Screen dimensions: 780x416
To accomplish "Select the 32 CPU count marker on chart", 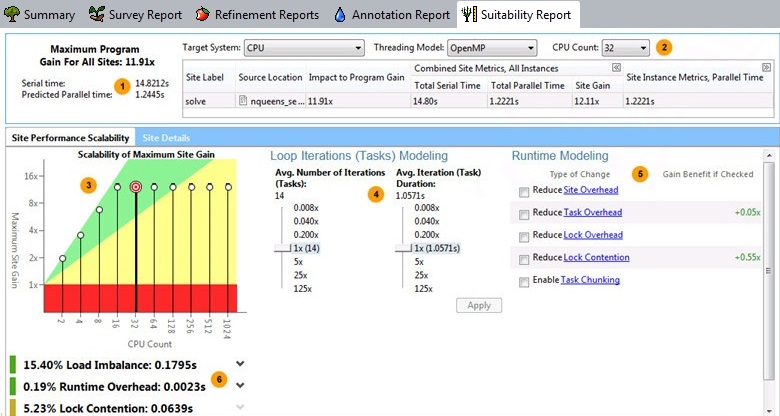I will pos(136,187).
